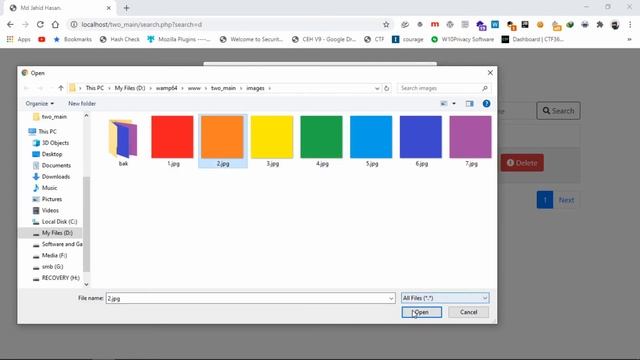Focus the File name input field
The width and height of the screenshot is (640, 360).
[247, 298]
